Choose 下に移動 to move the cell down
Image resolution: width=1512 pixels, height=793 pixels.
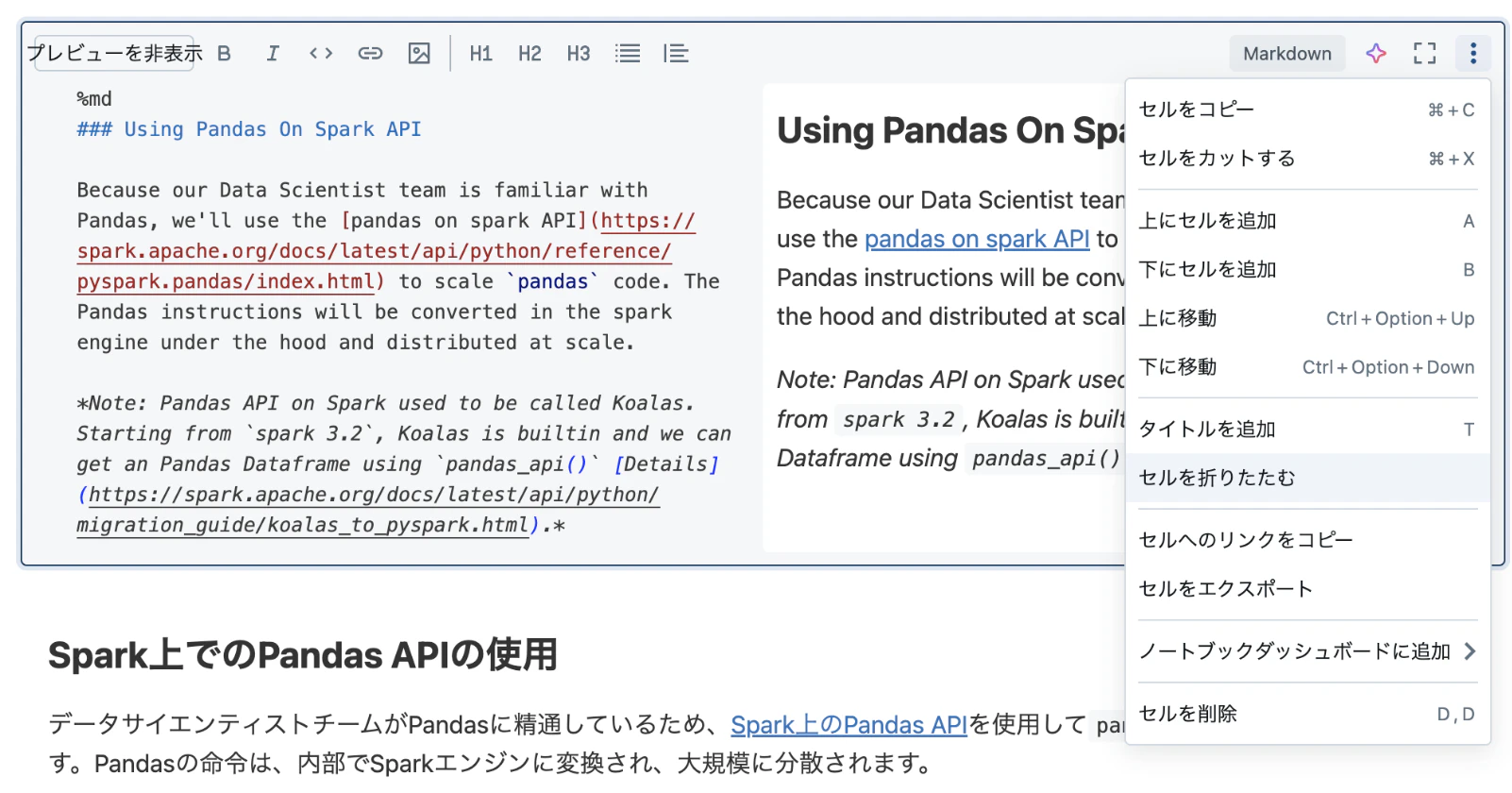1307,367
